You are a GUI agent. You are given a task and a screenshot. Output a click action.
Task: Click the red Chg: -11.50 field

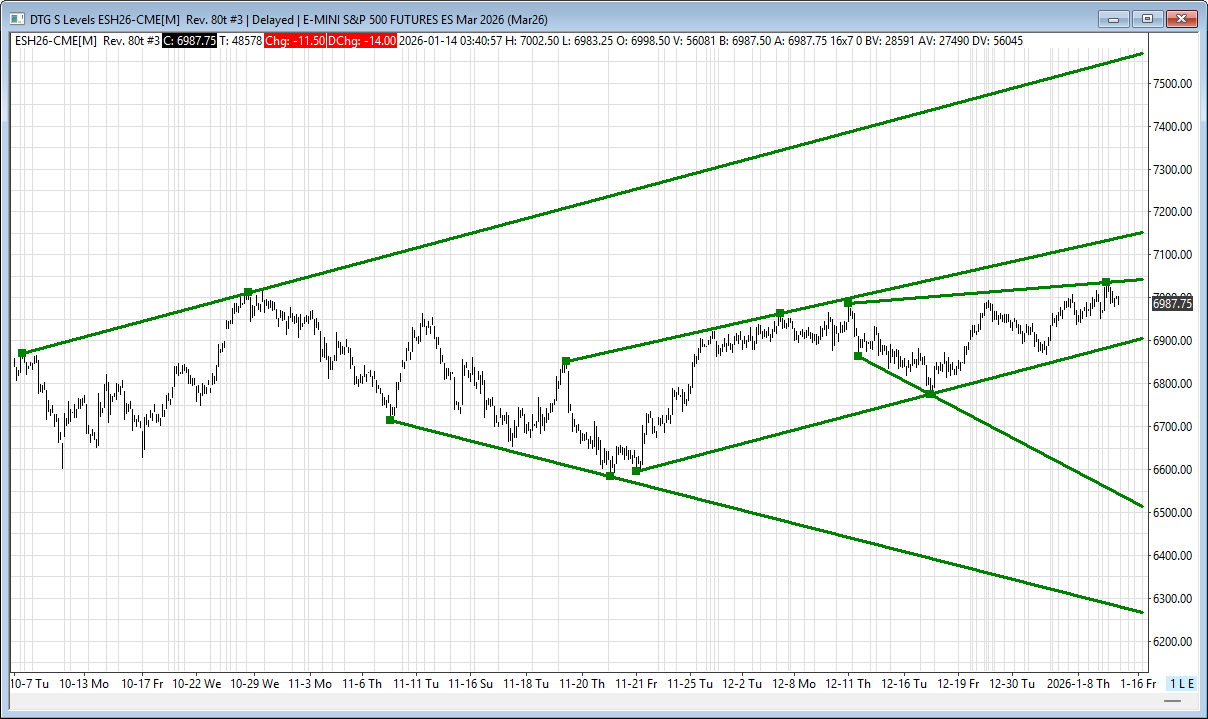[297, 40]
